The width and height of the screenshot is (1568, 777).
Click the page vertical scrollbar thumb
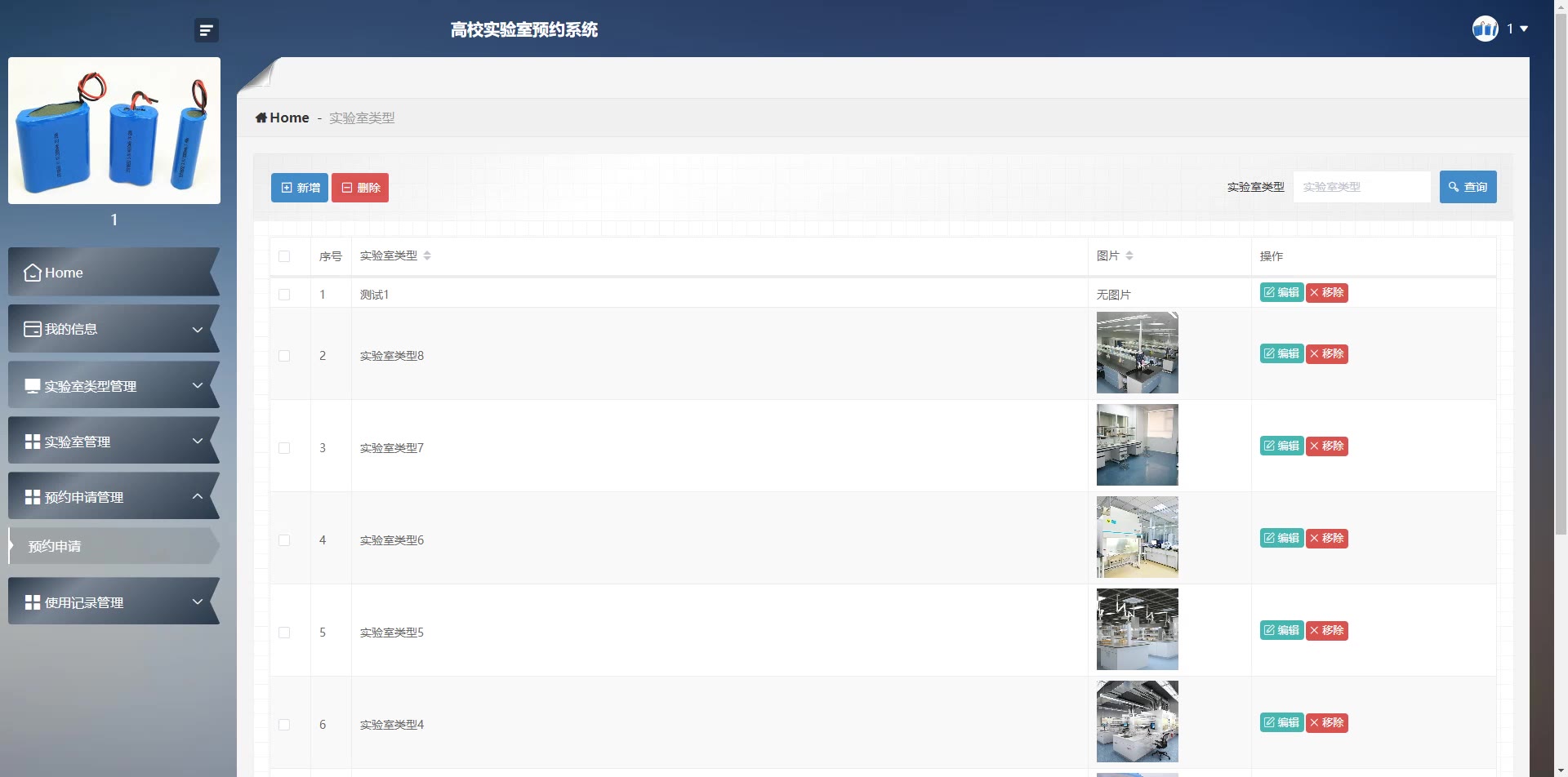(1561, 273)
